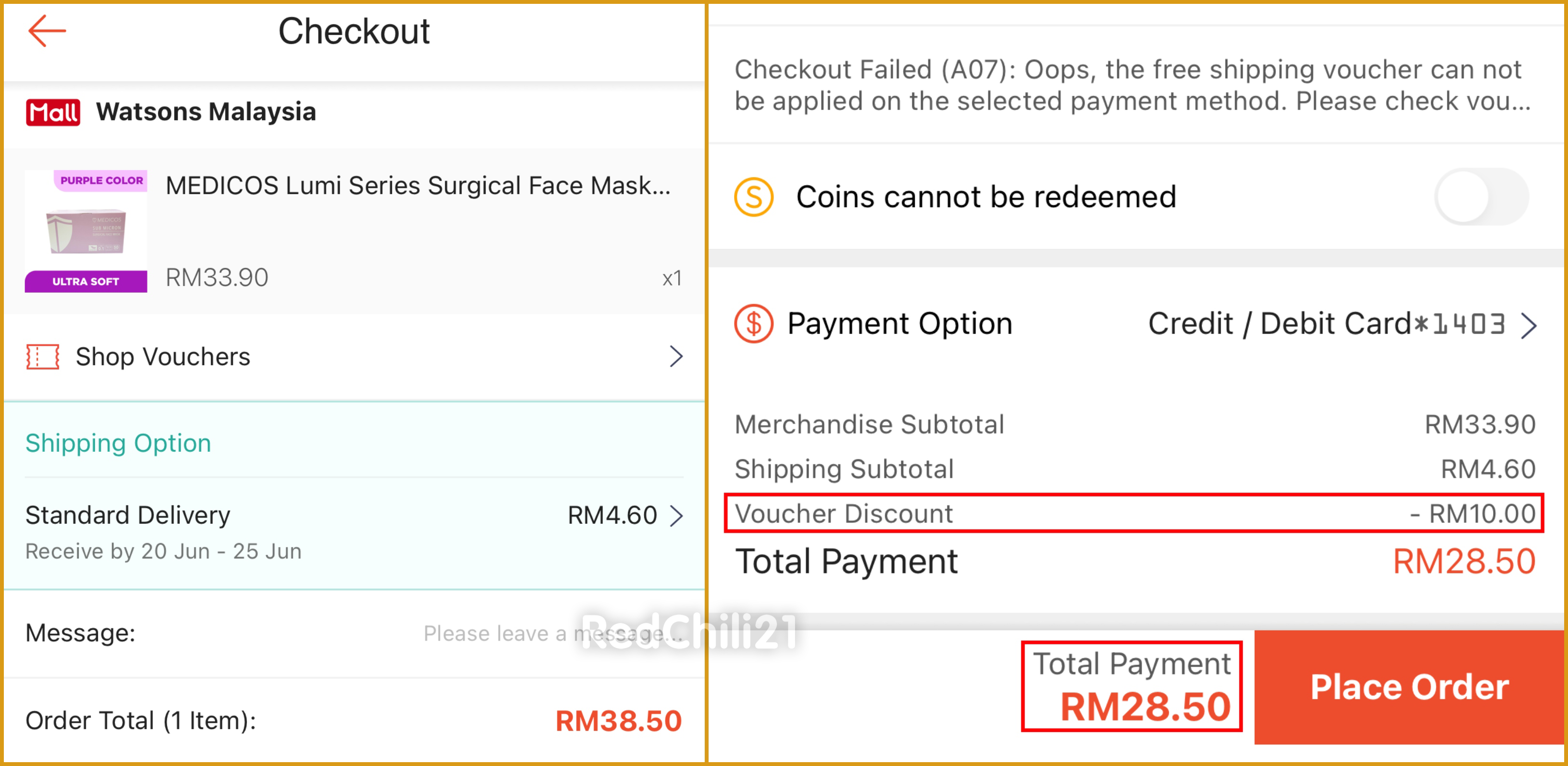Tap the Standard Delivery option label
Viewport: 1568px width, 766px height.
click(128, 516)
